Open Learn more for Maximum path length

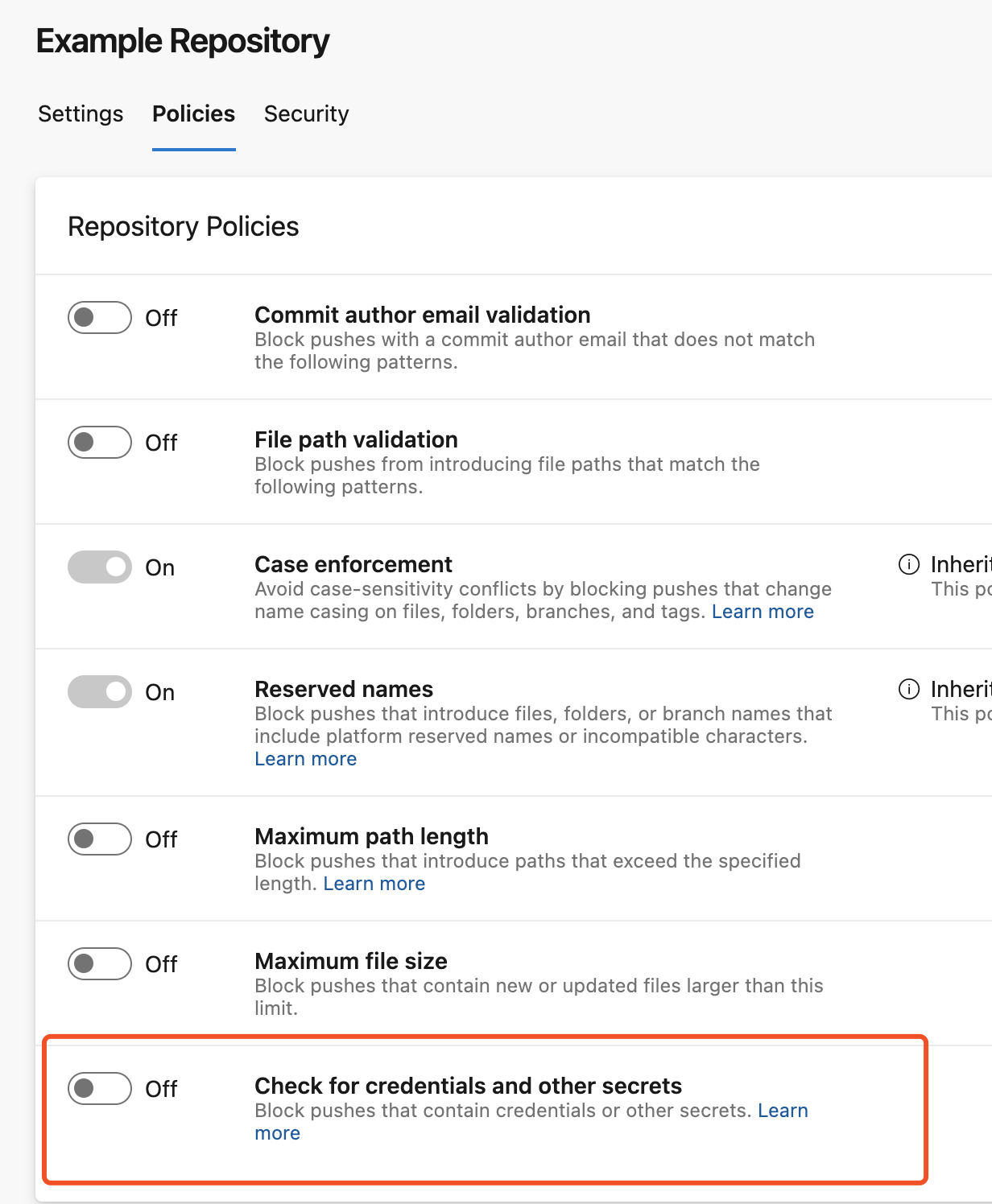[x=374, y=883]
